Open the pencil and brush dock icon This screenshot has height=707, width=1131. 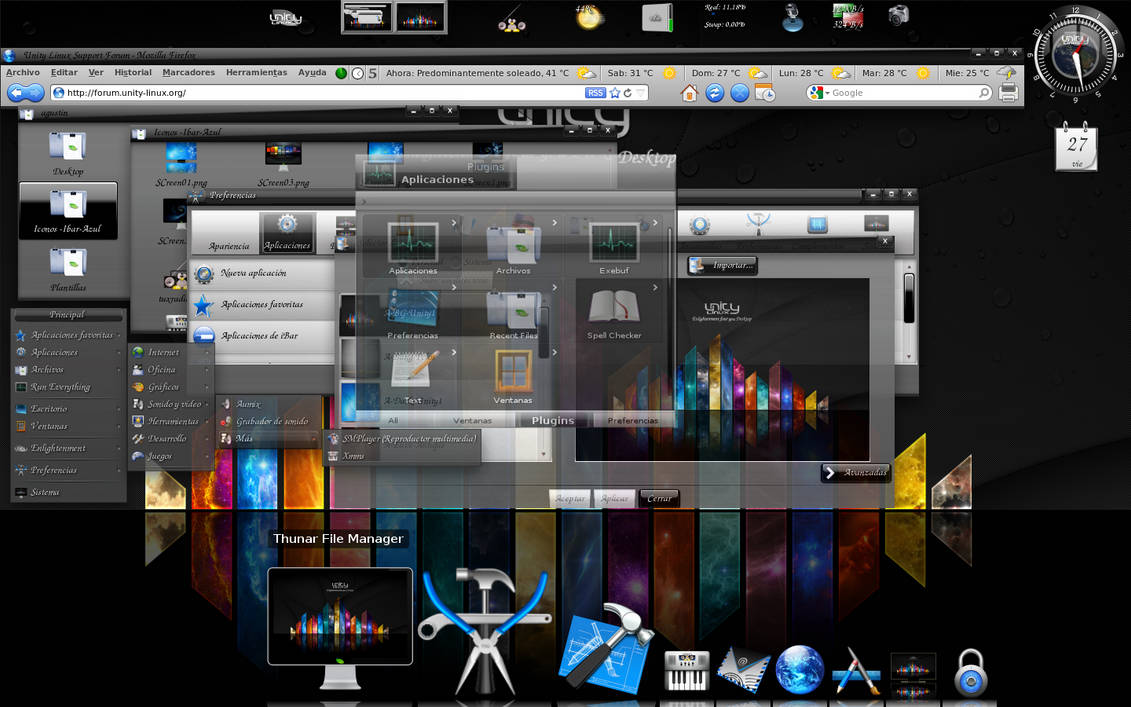coord(856,672)
